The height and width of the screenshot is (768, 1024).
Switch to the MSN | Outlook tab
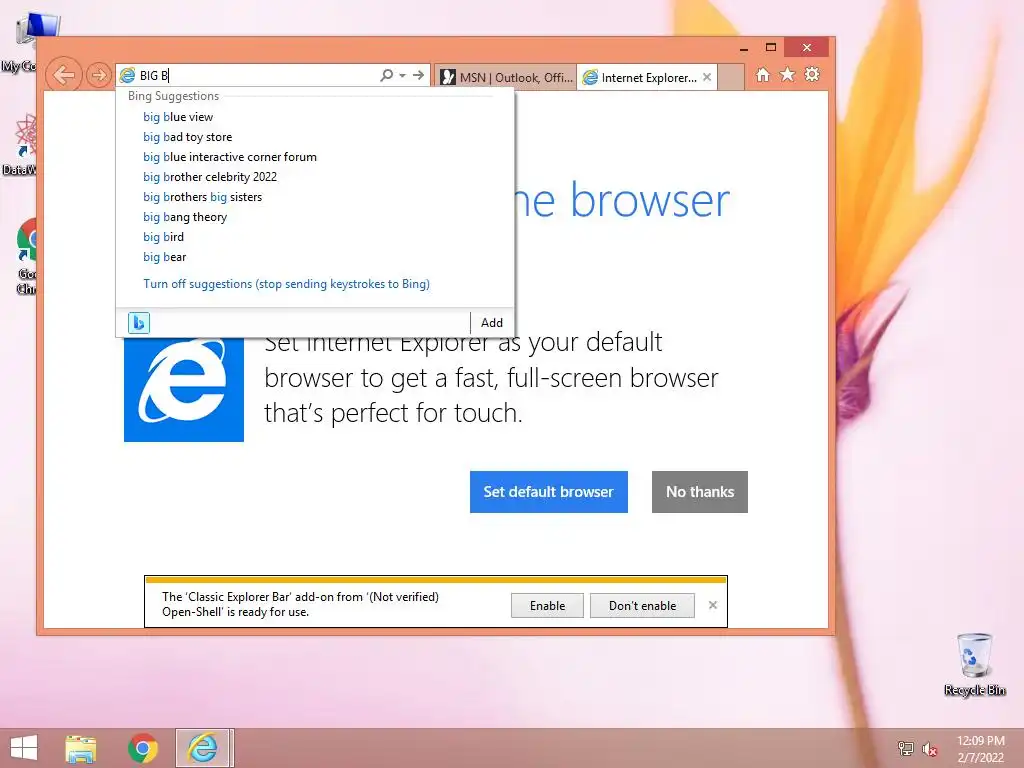(505, 78)
